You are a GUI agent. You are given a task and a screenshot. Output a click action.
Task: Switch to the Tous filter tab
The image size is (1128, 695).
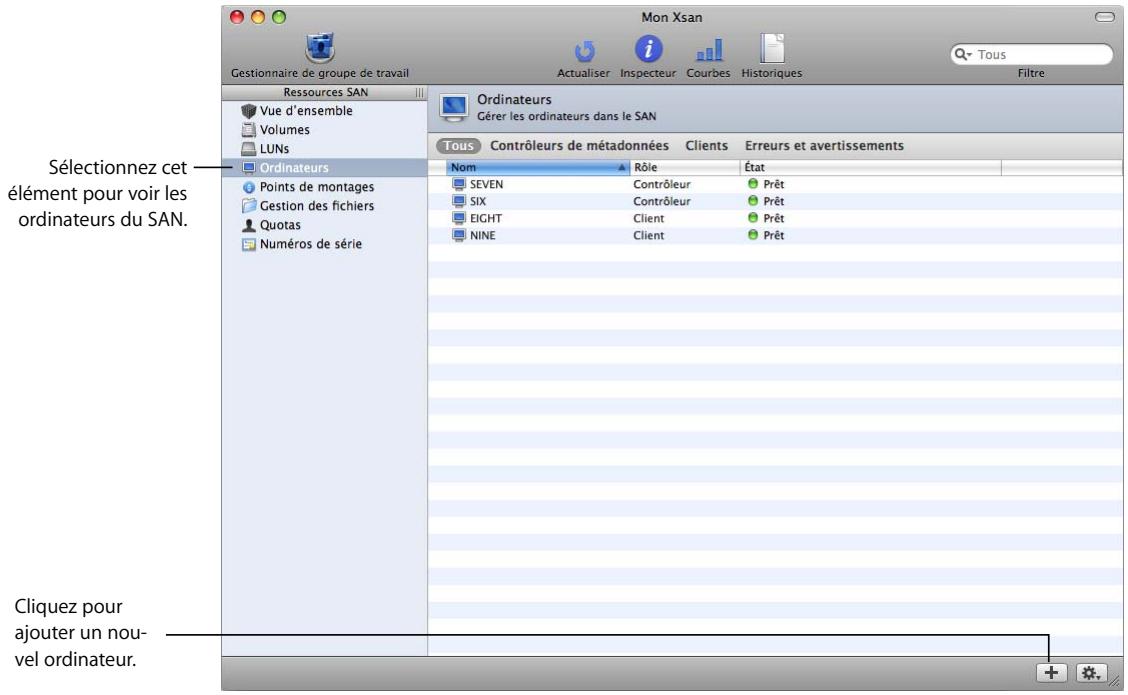tap(458, 145)
